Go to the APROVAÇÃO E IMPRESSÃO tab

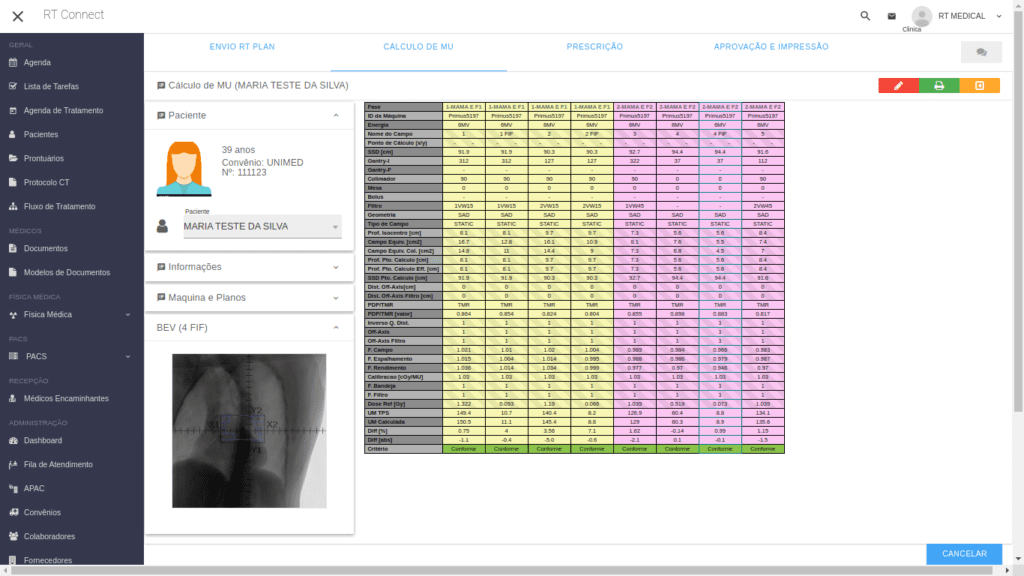[x=771, y=47]
